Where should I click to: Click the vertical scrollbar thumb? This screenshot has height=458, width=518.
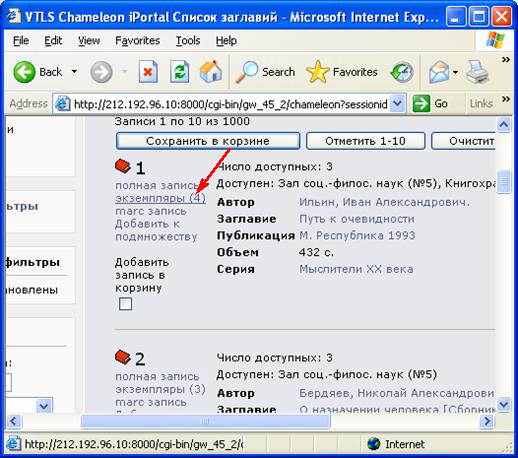[504, 182]
